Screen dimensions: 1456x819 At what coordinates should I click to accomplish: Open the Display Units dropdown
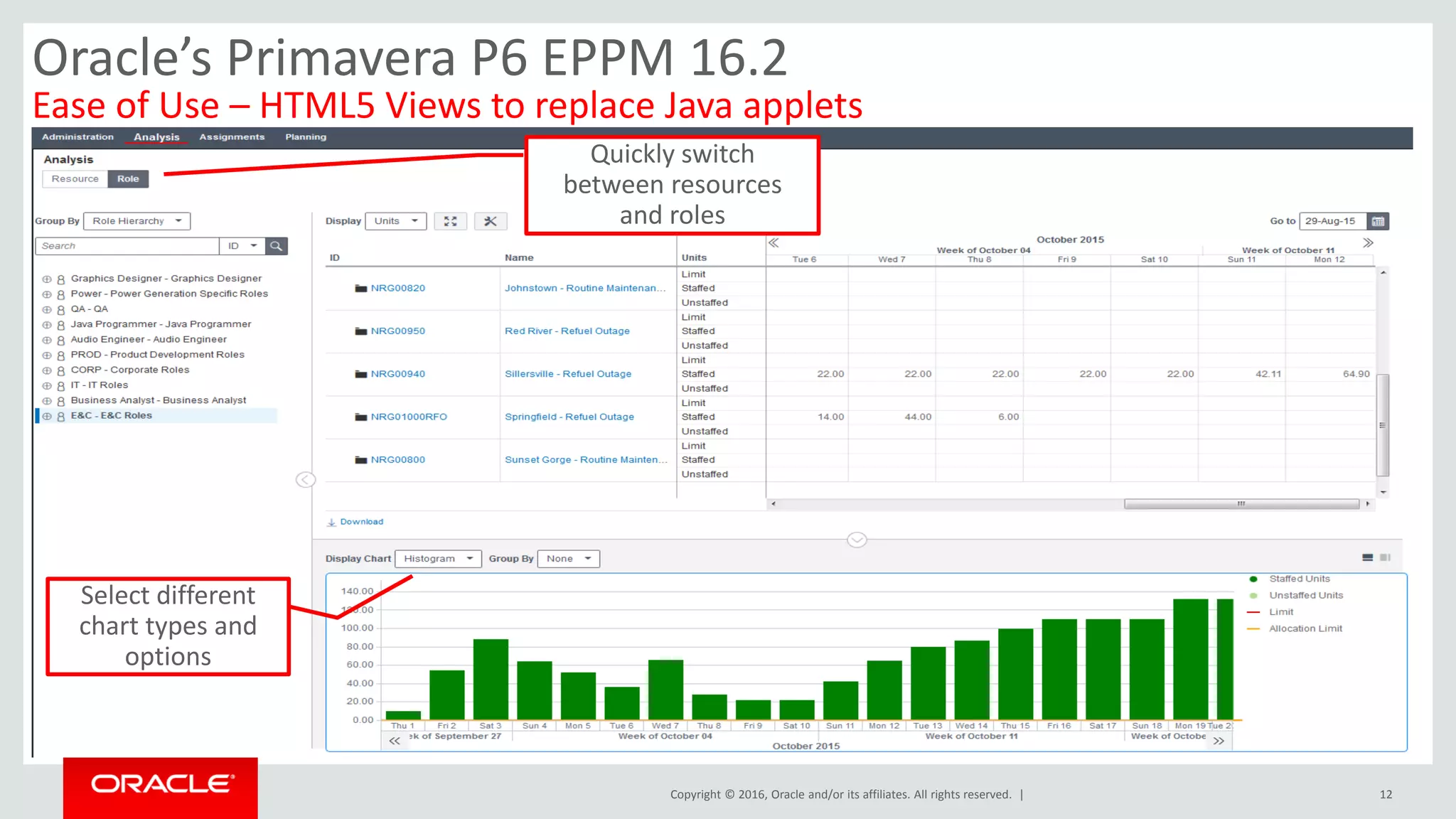pos(396,221)
